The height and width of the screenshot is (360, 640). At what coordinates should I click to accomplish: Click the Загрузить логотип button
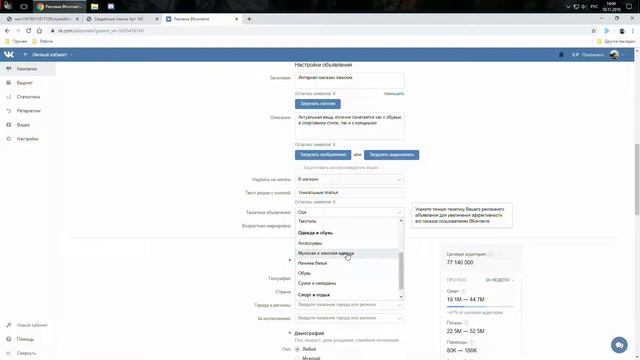click(x=318, y=104)
